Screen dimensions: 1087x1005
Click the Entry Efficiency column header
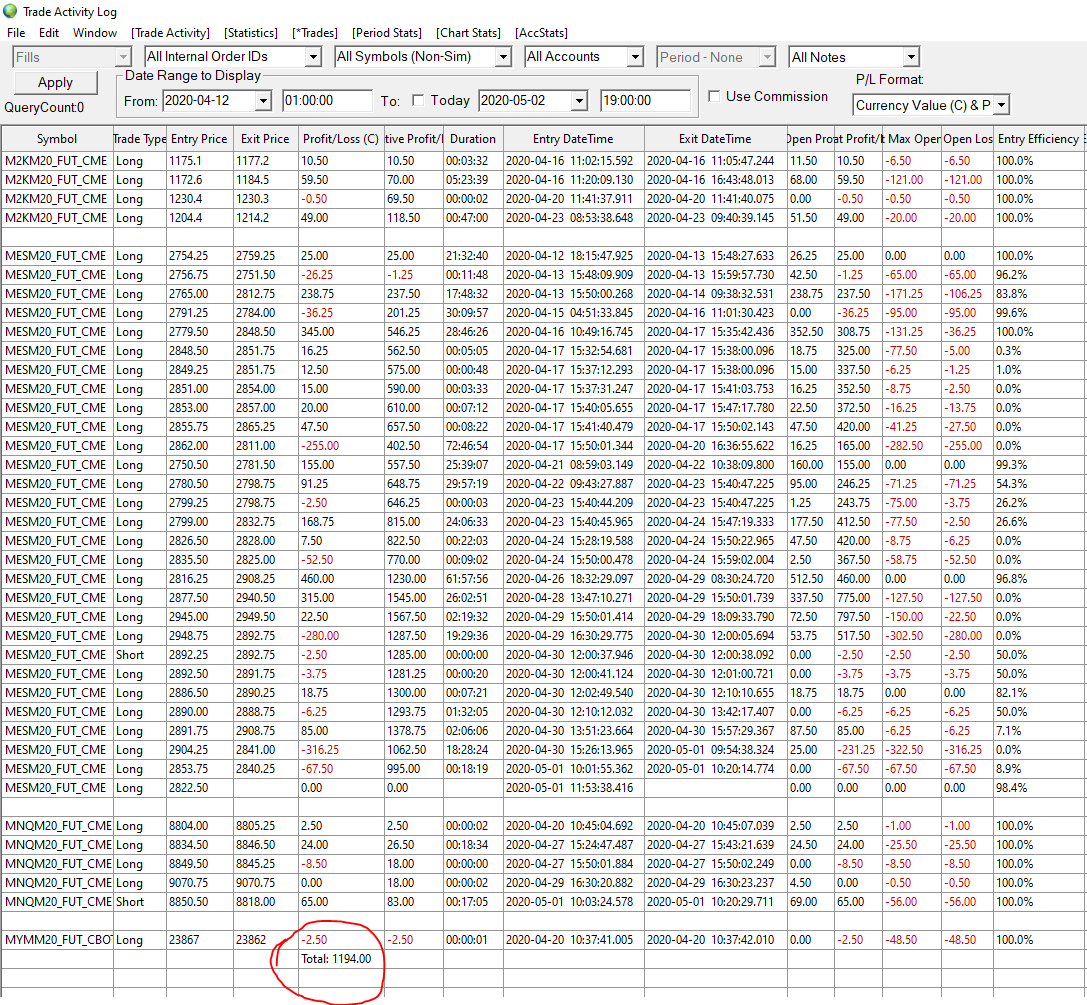click(1038, 139)
